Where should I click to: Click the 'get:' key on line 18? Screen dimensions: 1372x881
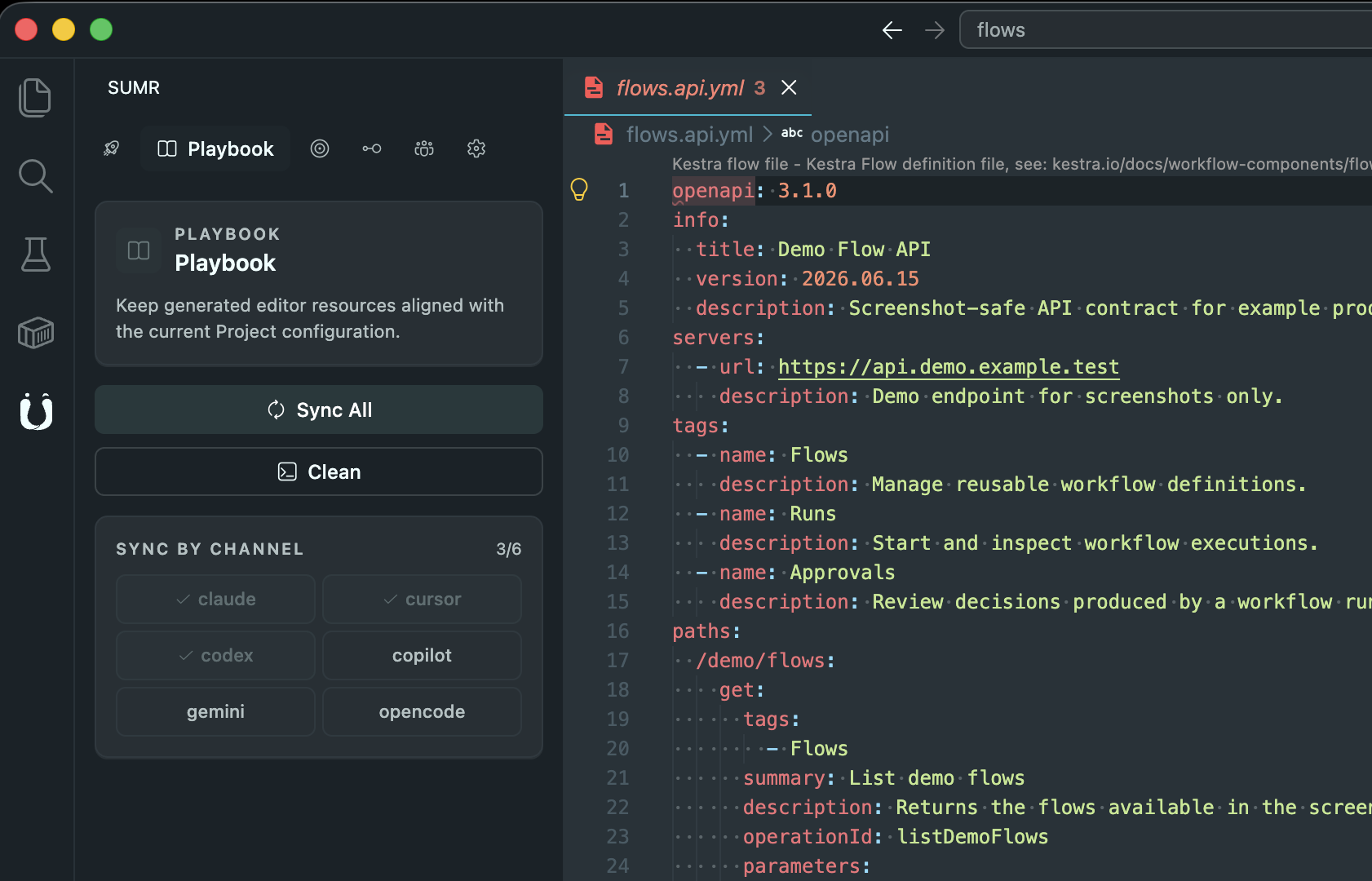(x=742, y=689)
